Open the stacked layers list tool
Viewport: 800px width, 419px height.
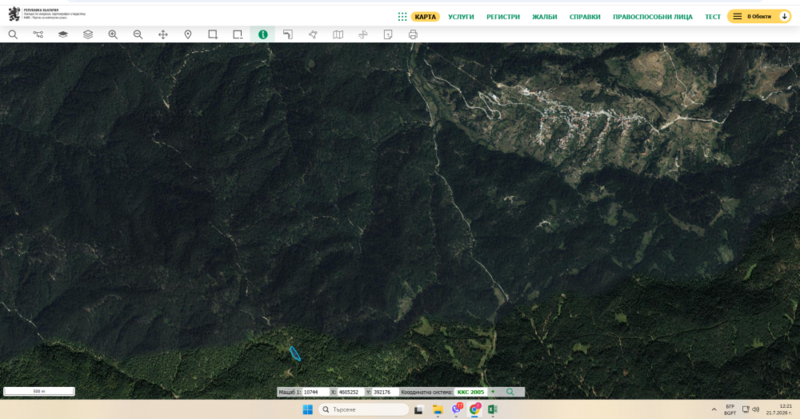coord(88,35)
